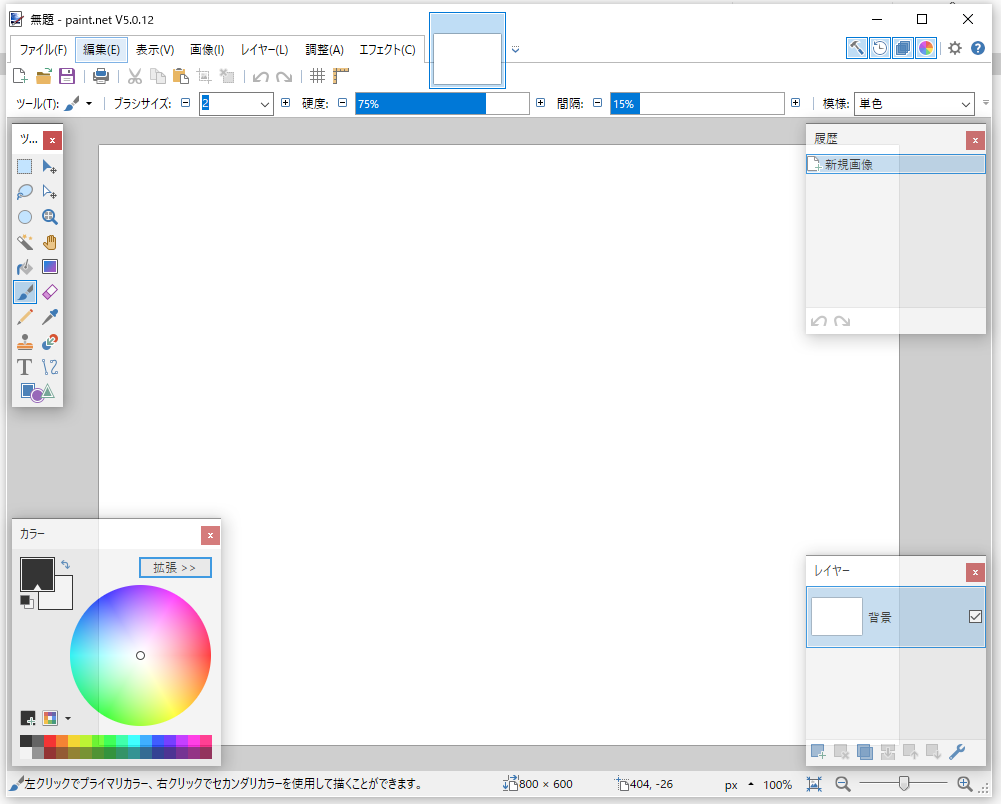Click the New file icon
This screenshot has height=804, width=1001.
pyautogui.click(x=20, y=76)
